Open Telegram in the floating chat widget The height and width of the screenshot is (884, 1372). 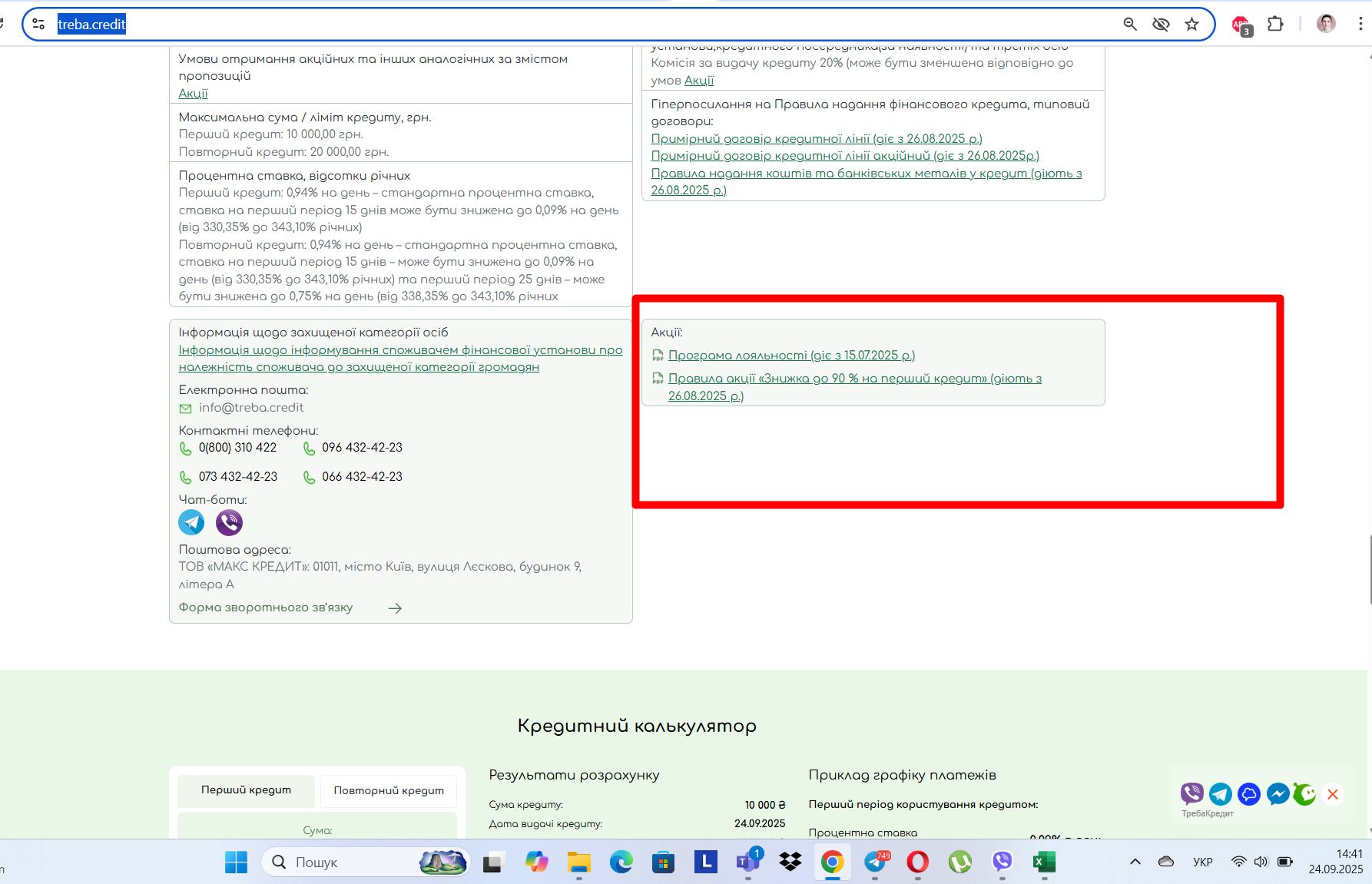pos(1221,793)
